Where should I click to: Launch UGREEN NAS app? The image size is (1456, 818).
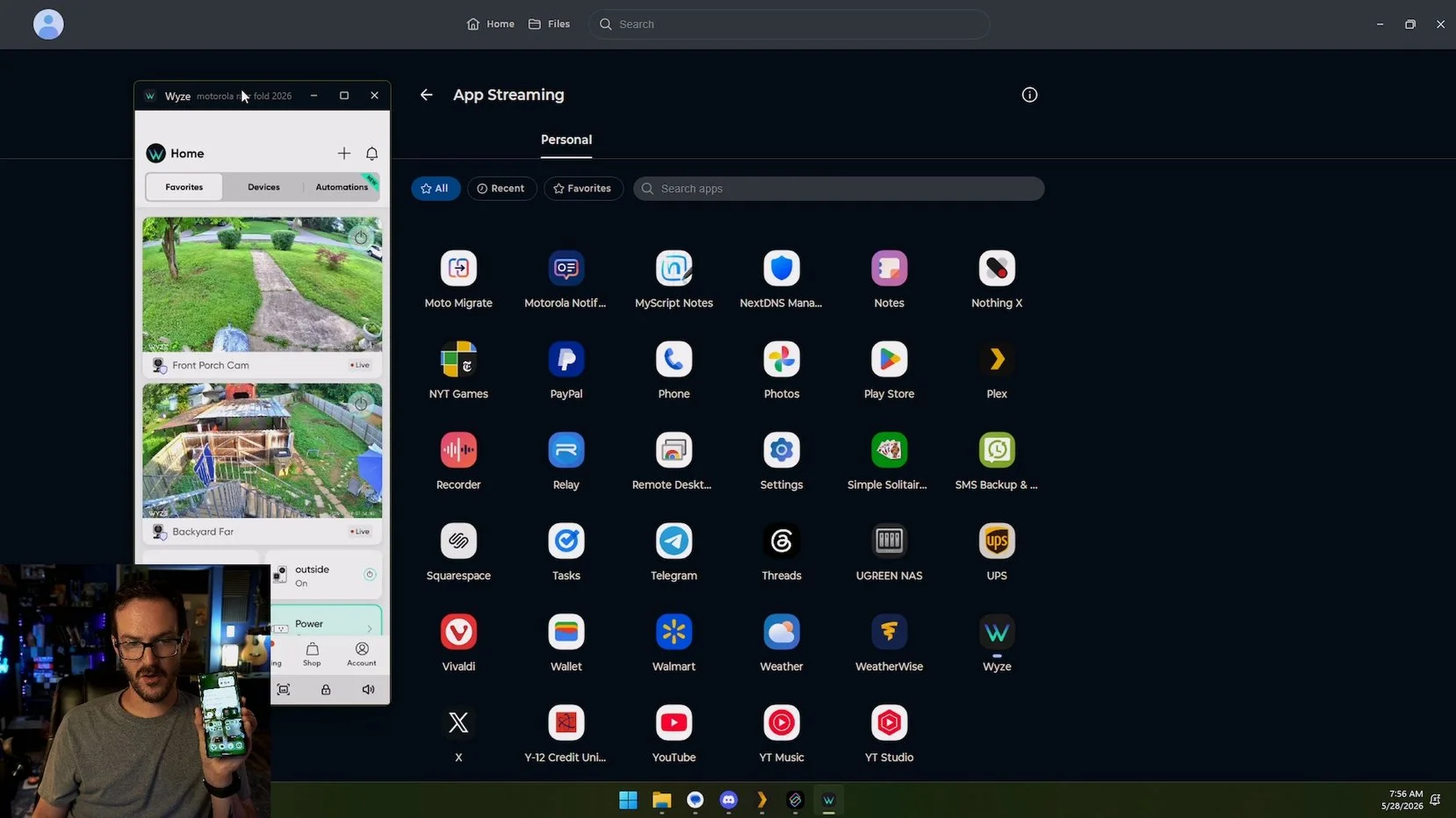click(x=889, y=541)
